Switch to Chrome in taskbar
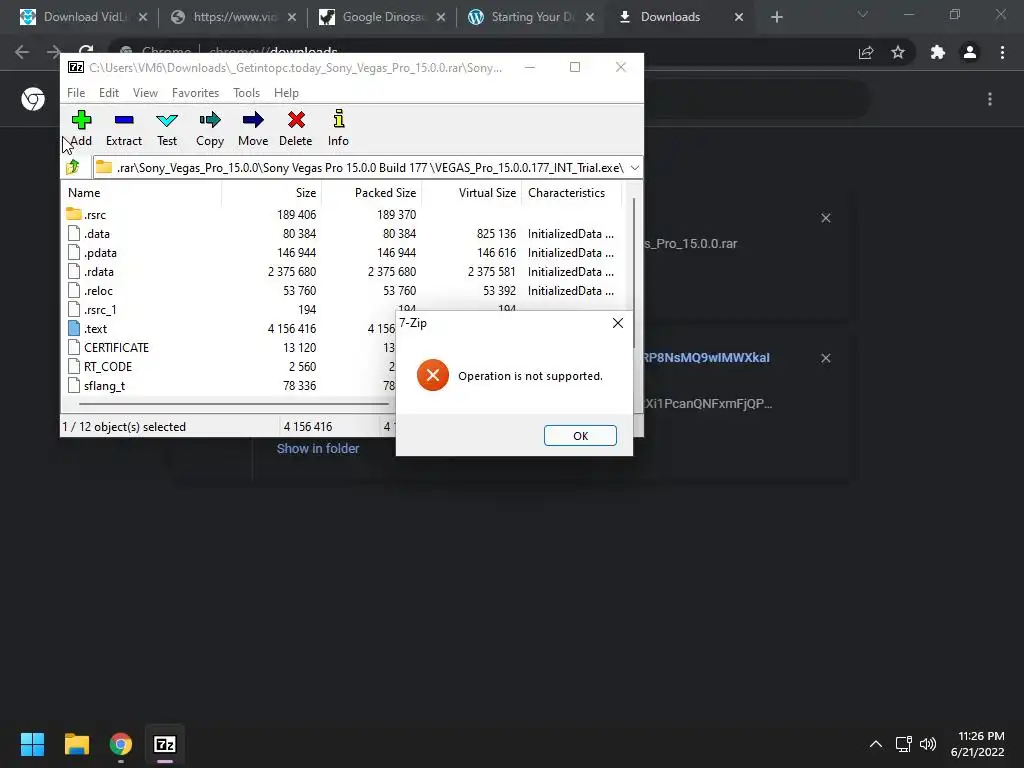1024x768 pixels. (121, 744)
